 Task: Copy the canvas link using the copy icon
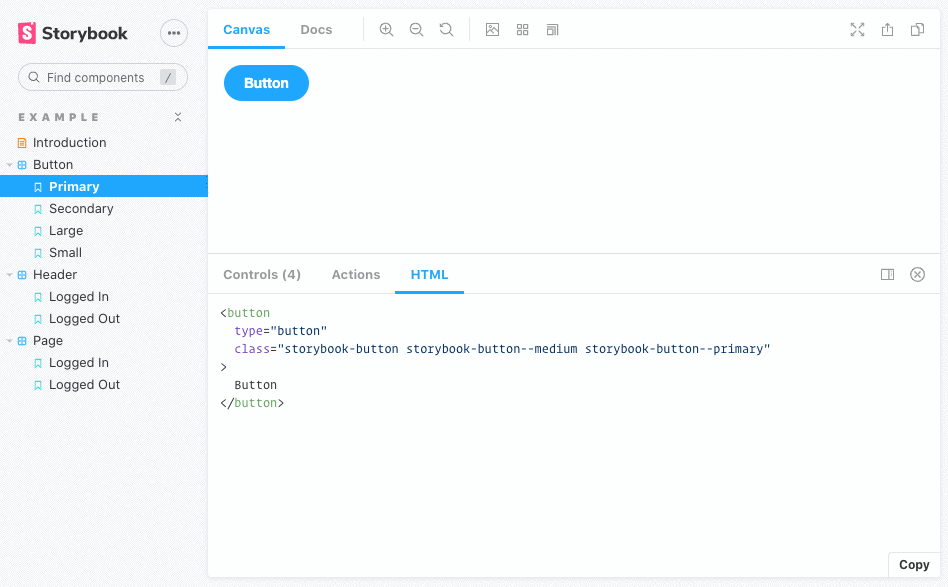point(917,30)
